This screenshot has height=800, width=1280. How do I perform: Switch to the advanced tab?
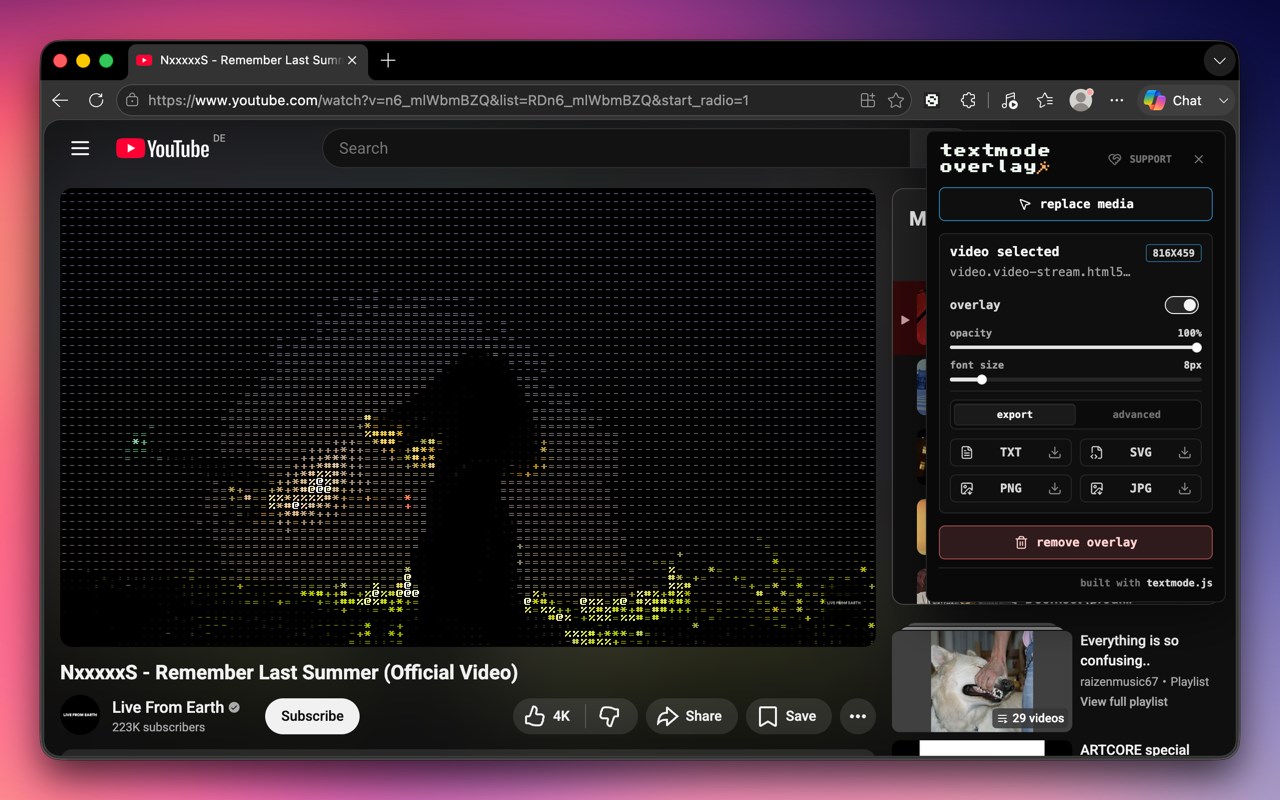1137,414
